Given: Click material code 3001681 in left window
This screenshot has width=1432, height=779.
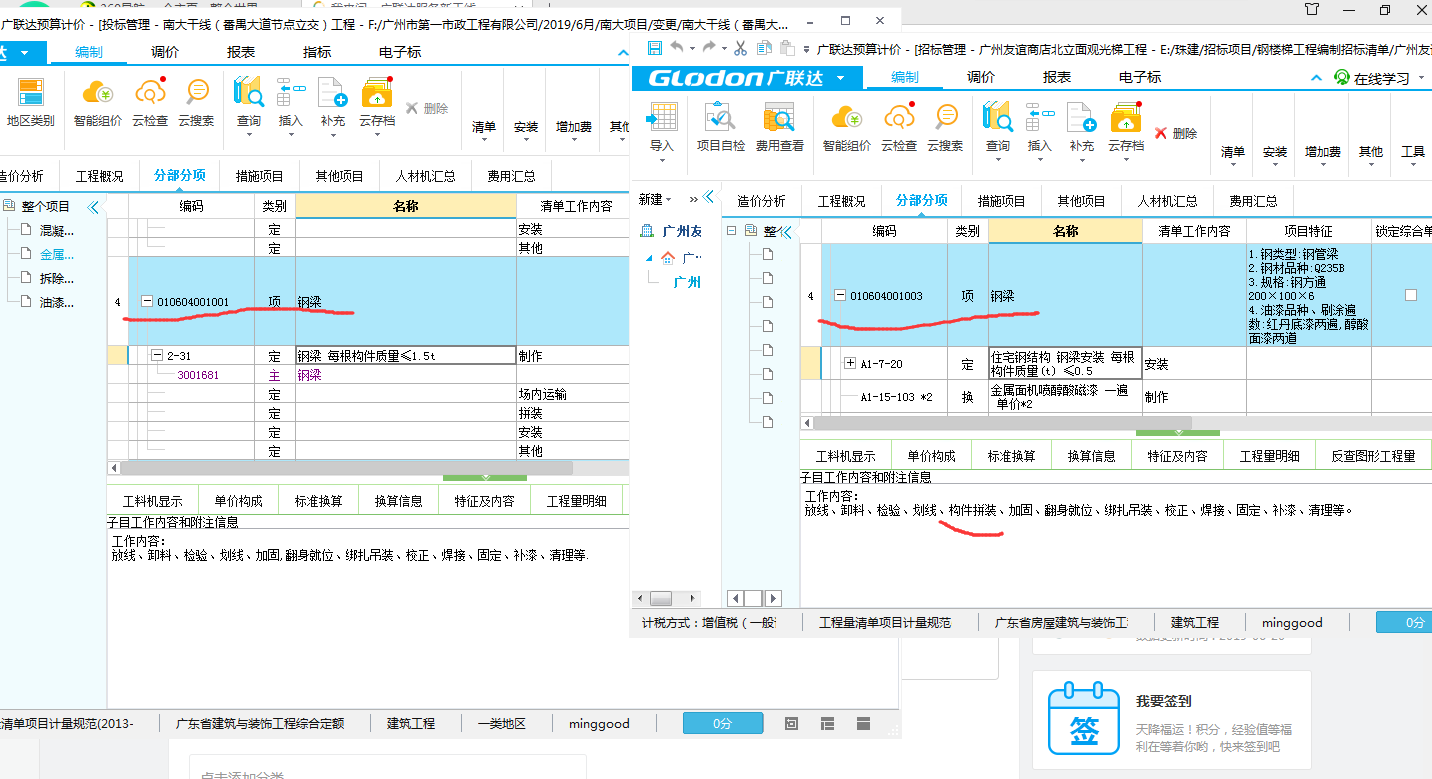Looking at the screenshot, I should pos(198,375).
